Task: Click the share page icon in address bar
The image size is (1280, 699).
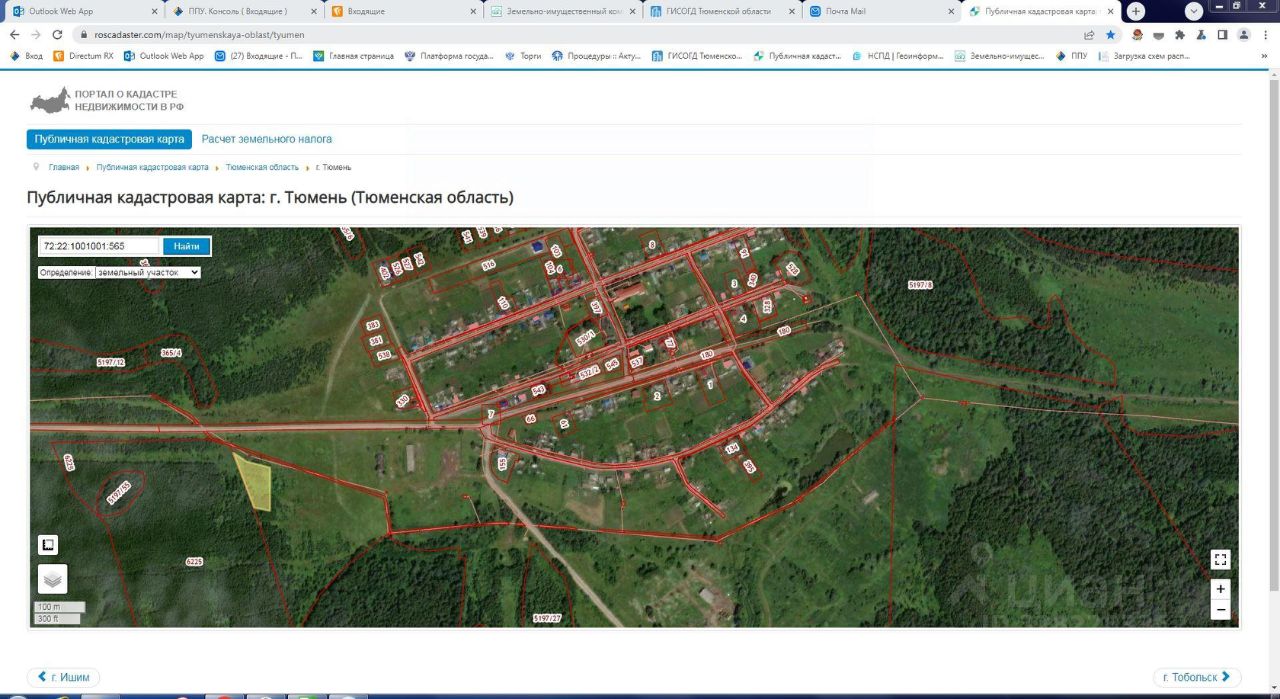Action: click(1089, 34)
